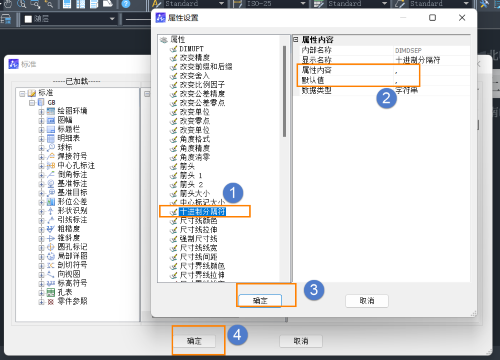Click the 倒角标注 node icon
500x360 pixels.
point(51,174)
